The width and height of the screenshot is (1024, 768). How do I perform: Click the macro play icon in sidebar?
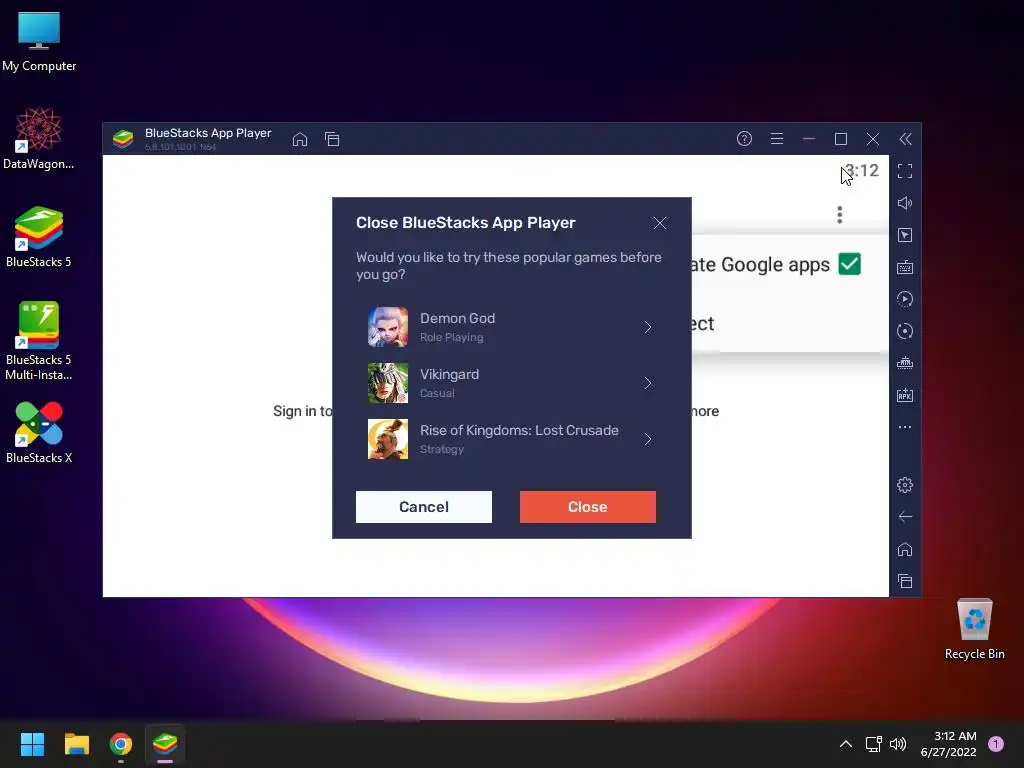pyautogui.click(x=905, y=299)
